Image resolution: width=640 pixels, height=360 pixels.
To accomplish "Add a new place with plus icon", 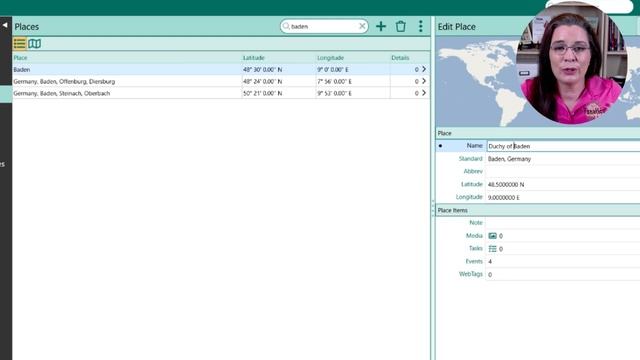I will [381, 26].
